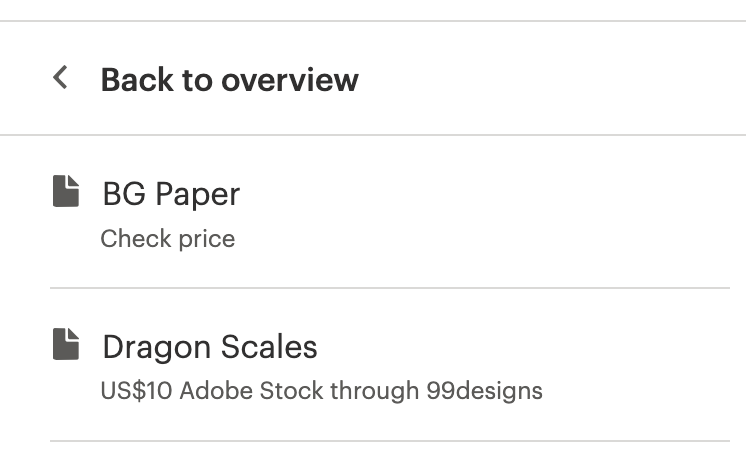This screenshot has height=452, width=746.
Task: Select 'US$10 Adobe Stock through 99designs' text
Action: pyautogui.click(x=322, y=391)
